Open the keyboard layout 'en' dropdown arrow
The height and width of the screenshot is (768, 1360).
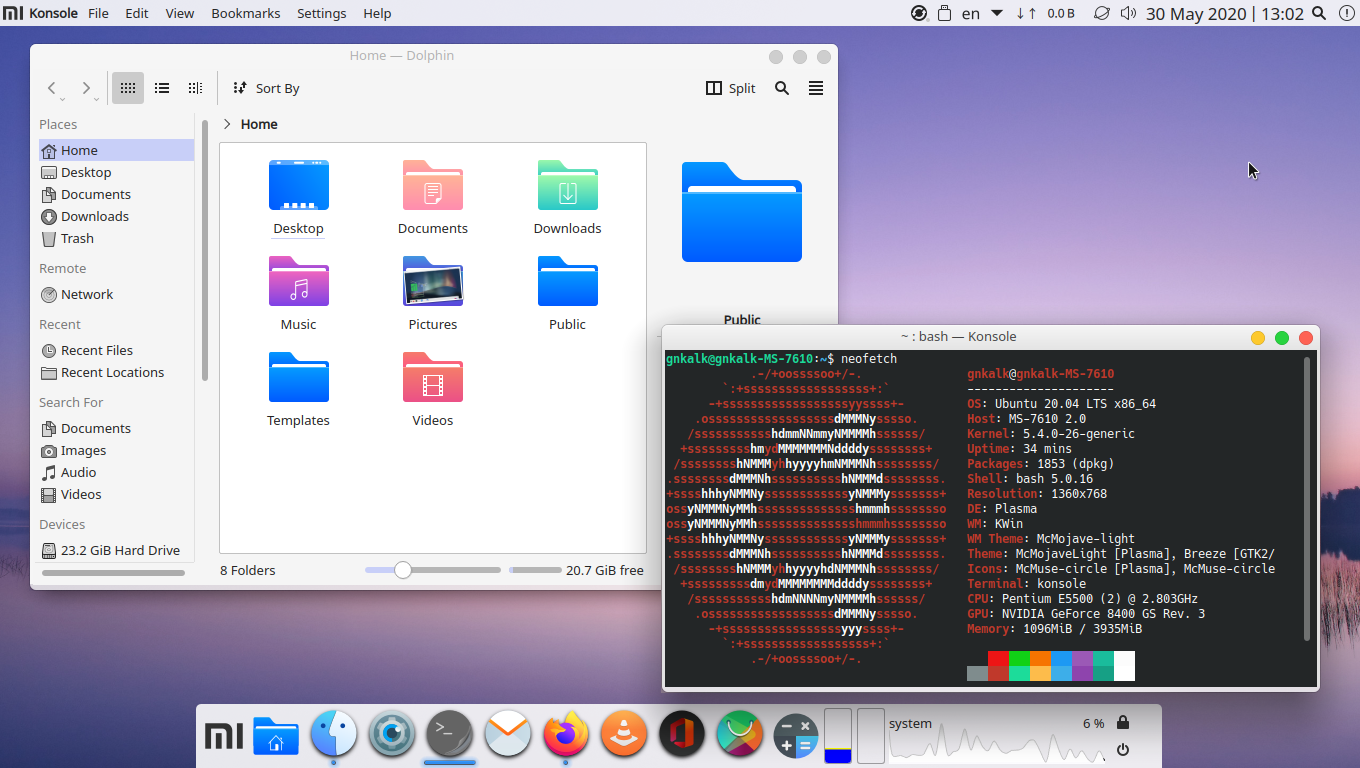pyautogui.click(x=997, y=13)
